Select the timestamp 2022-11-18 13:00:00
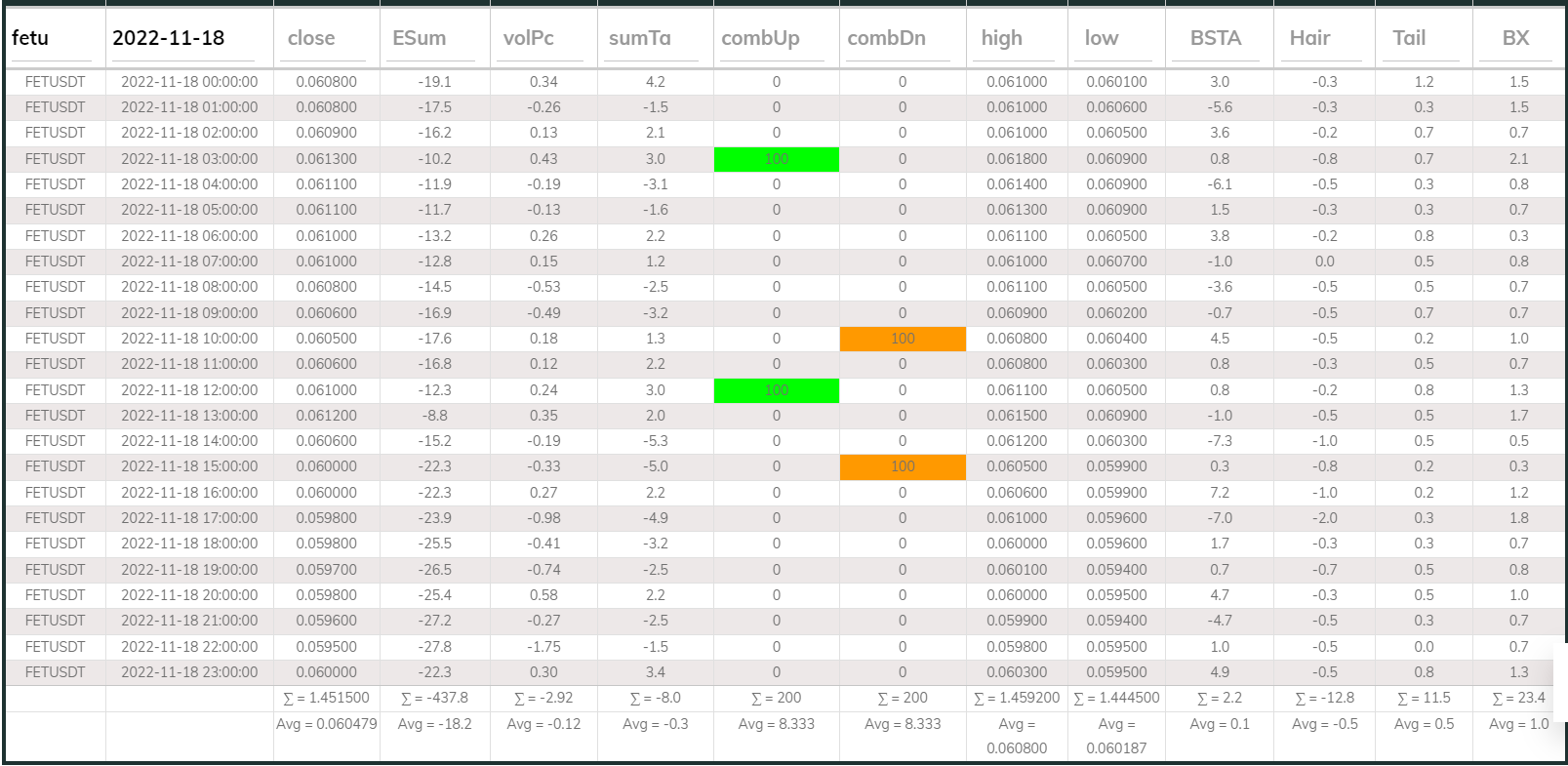 point(189,416)
